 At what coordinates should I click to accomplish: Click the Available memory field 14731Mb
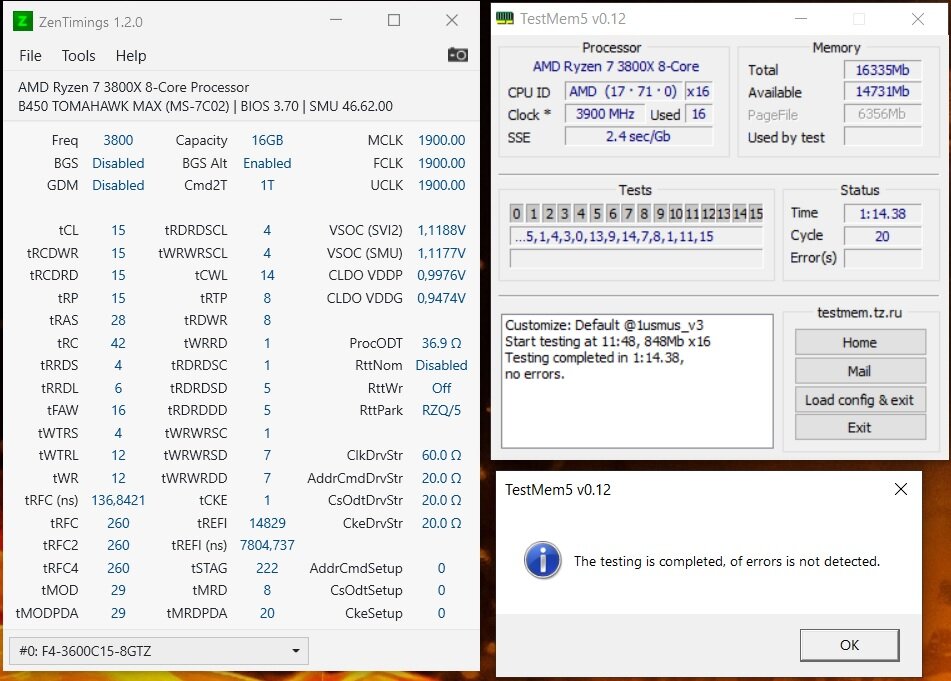point(882,92)
